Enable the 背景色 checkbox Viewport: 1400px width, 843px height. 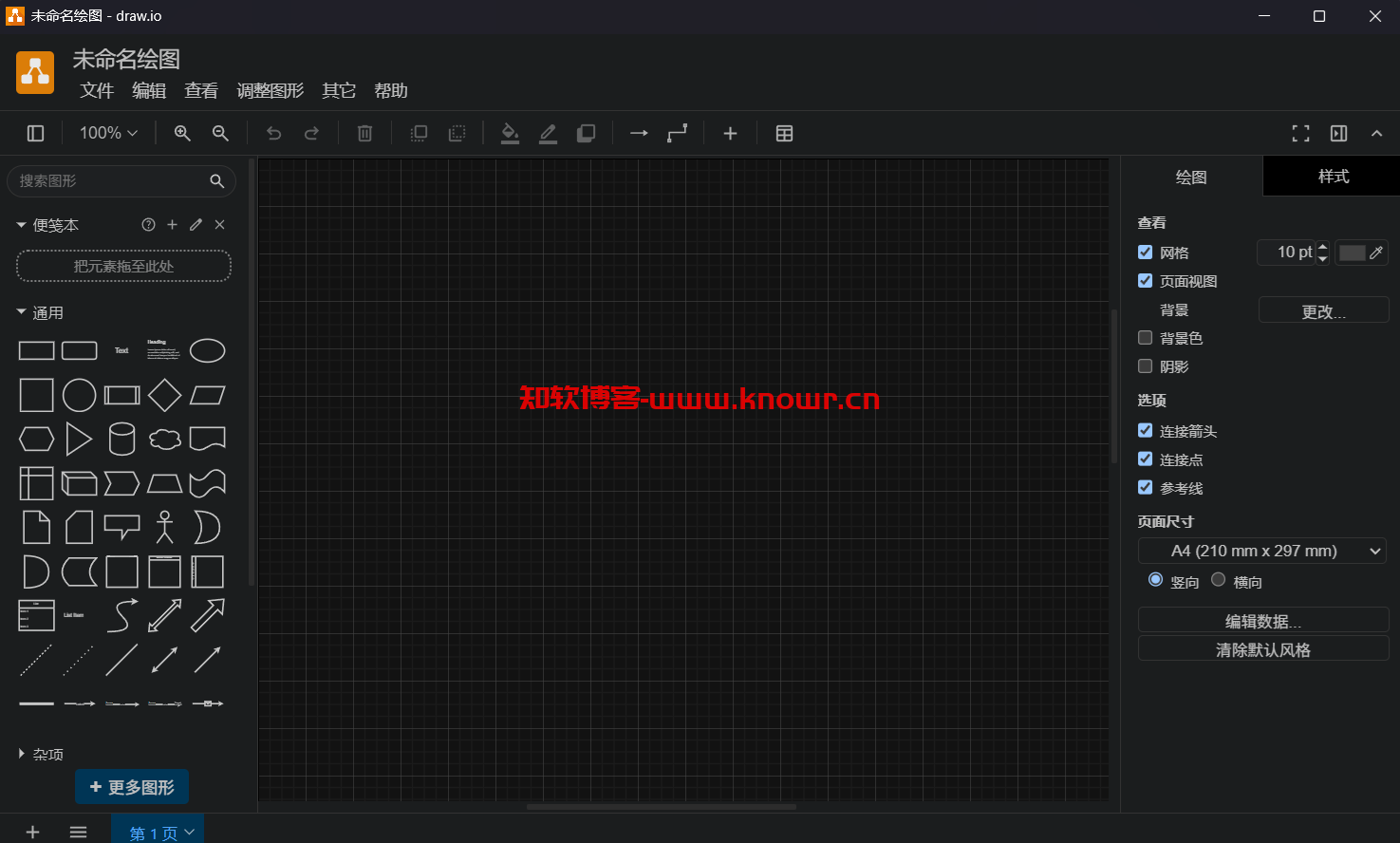point(1145,338)
